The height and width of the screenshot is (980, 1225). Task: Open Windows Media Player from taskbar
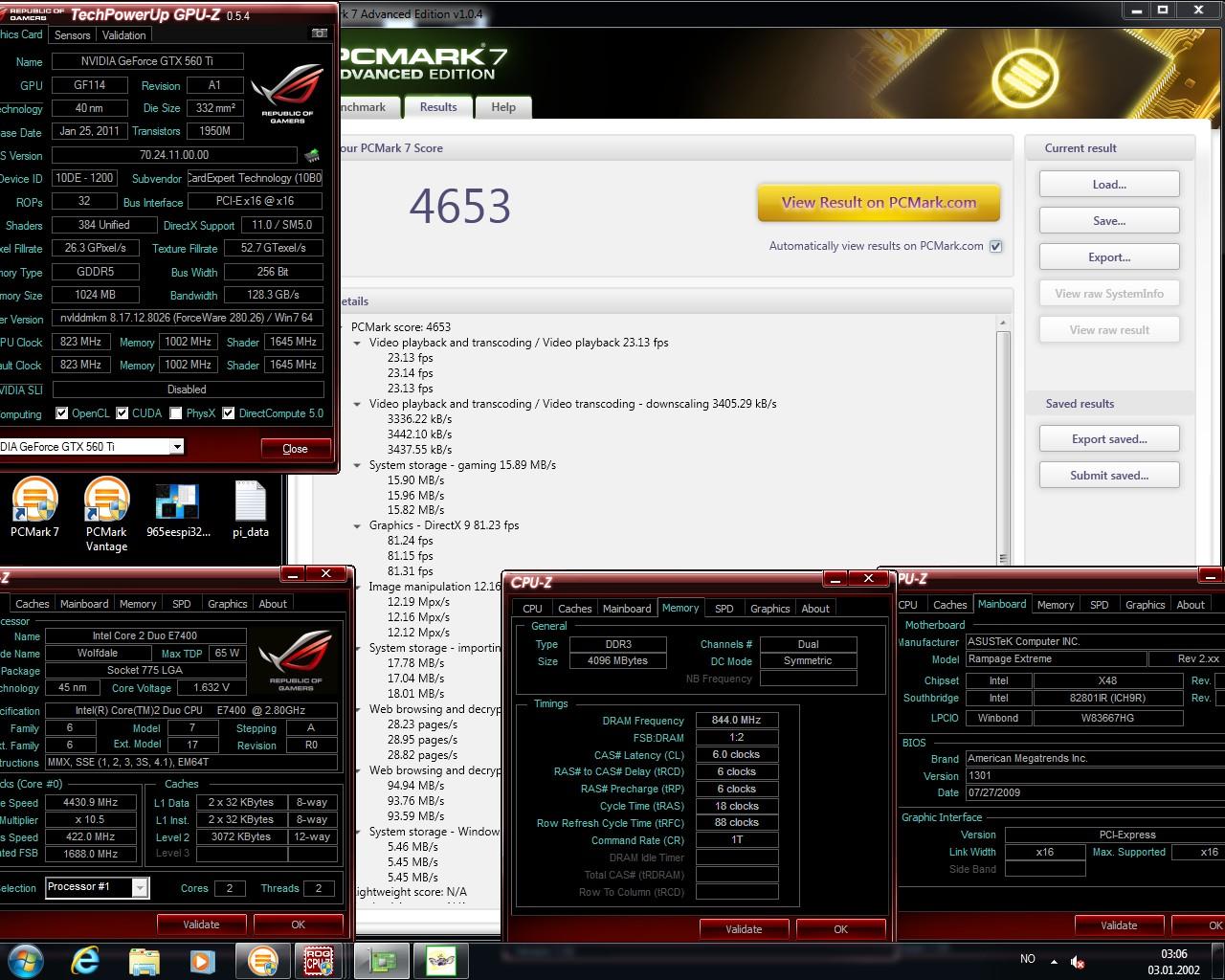202,960
